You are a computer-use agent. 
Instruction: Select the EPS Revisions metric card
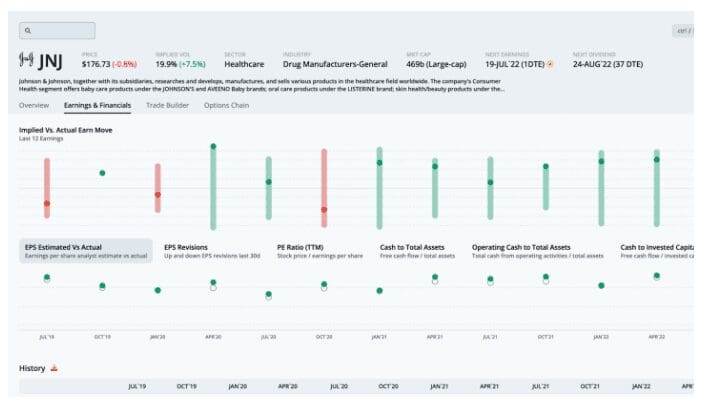click(x=200, y=250)
